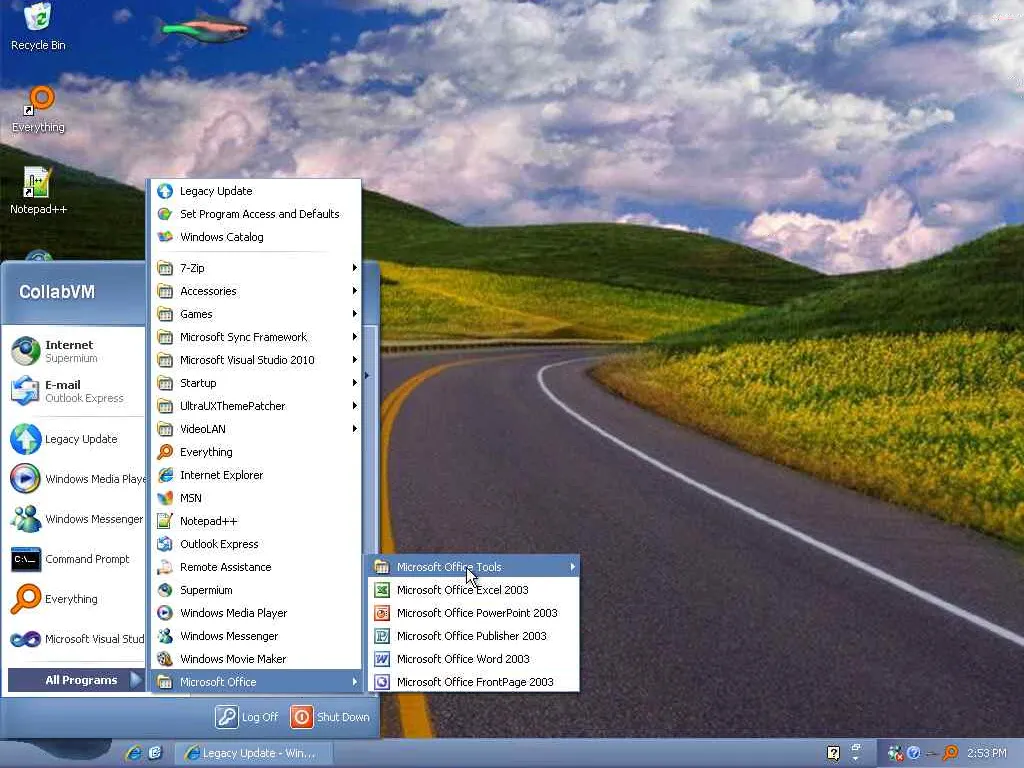This screenshot has width=1024, height=768.
Task: Click the Everything icon in programs list
Action: (165, 452)
